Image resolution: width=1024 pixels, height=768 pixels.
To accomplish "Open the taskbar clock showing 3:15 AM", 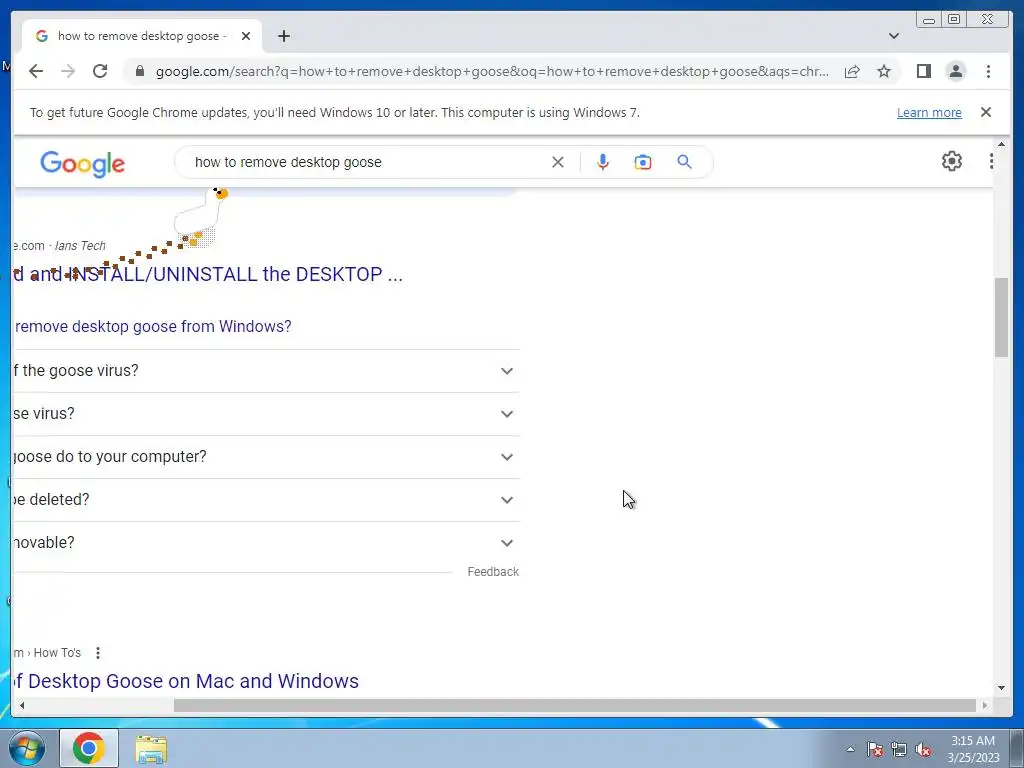I will (973, 749).
